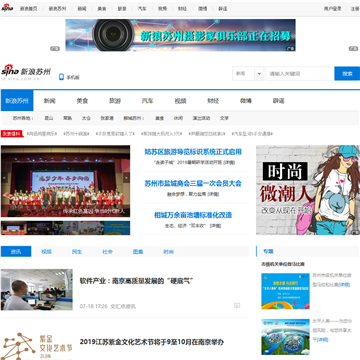The width and height of the screenshot is (360, 360).
Task: Click the 新浪苏州 site logo
Action: coord(26,72)
